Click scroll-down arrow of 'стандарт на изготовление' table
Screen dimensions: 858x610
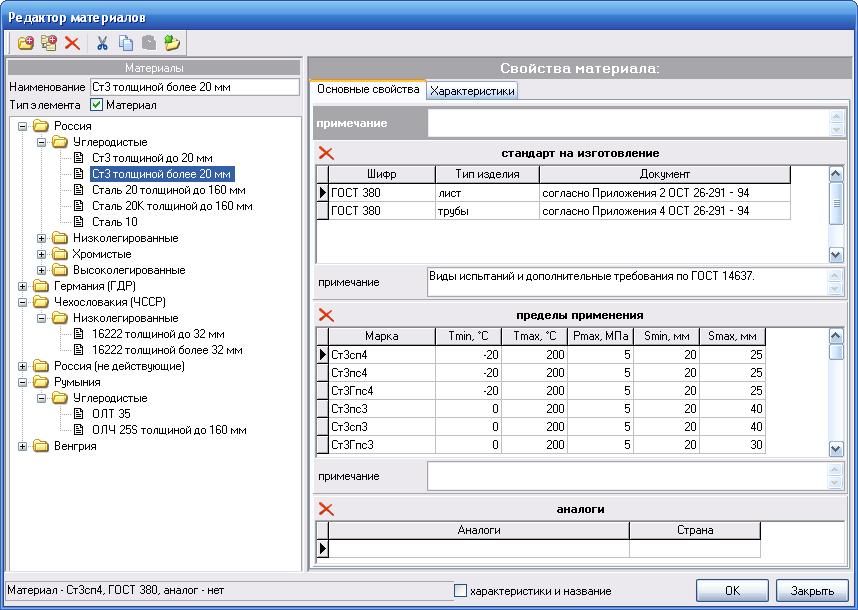[x=836, y=254]
